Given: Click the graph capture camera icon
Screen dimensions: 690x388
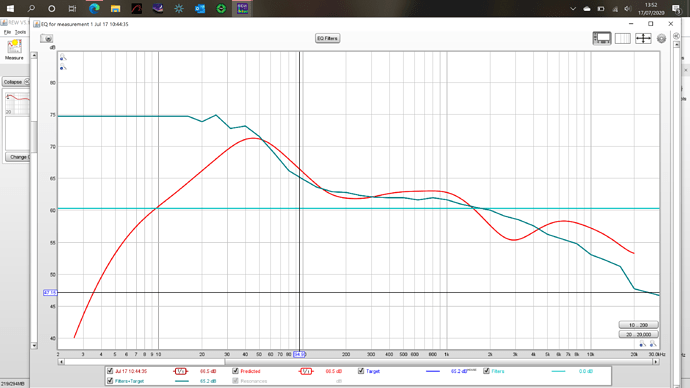Looking at the screenshot, I should [x=46, y=39].
